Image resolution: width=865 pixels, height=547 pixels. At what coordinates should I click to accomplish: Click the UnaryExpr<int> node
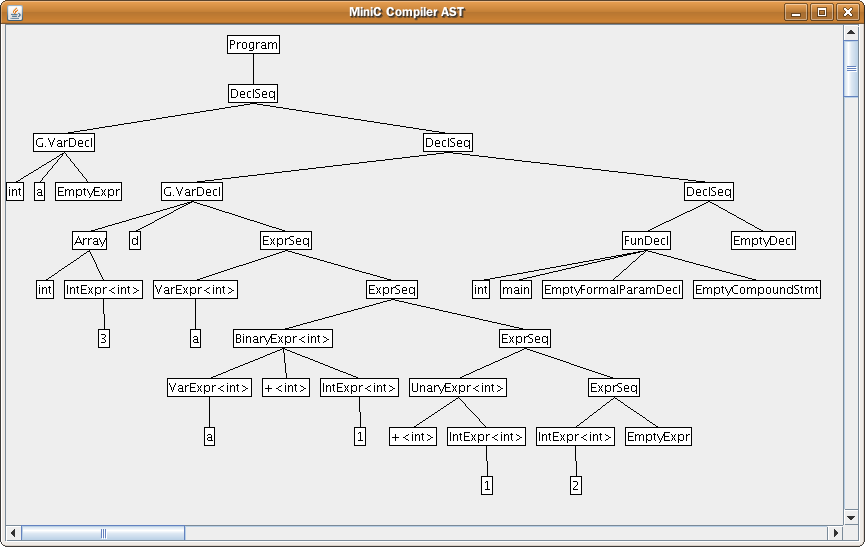[458, 388]
